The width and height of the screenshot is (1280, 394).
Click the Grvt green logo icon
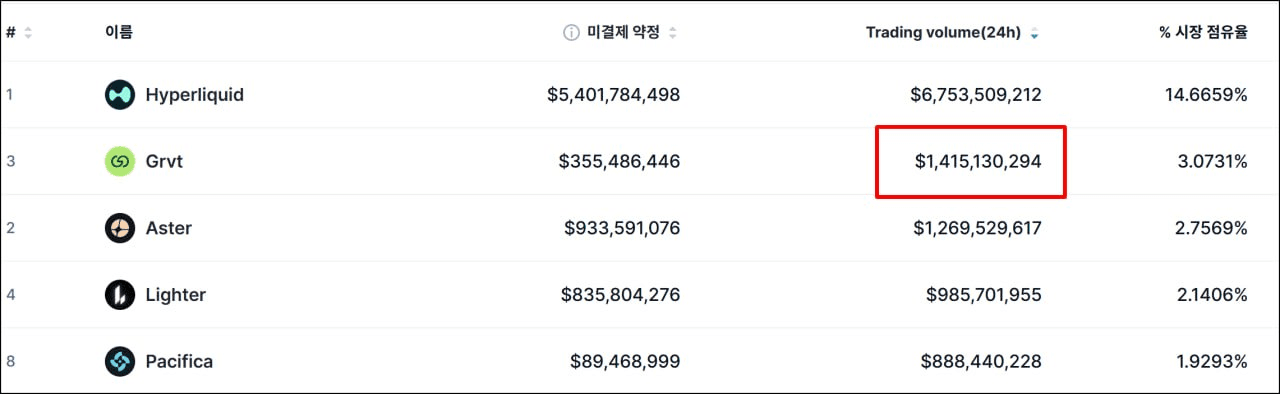point(120,161)
